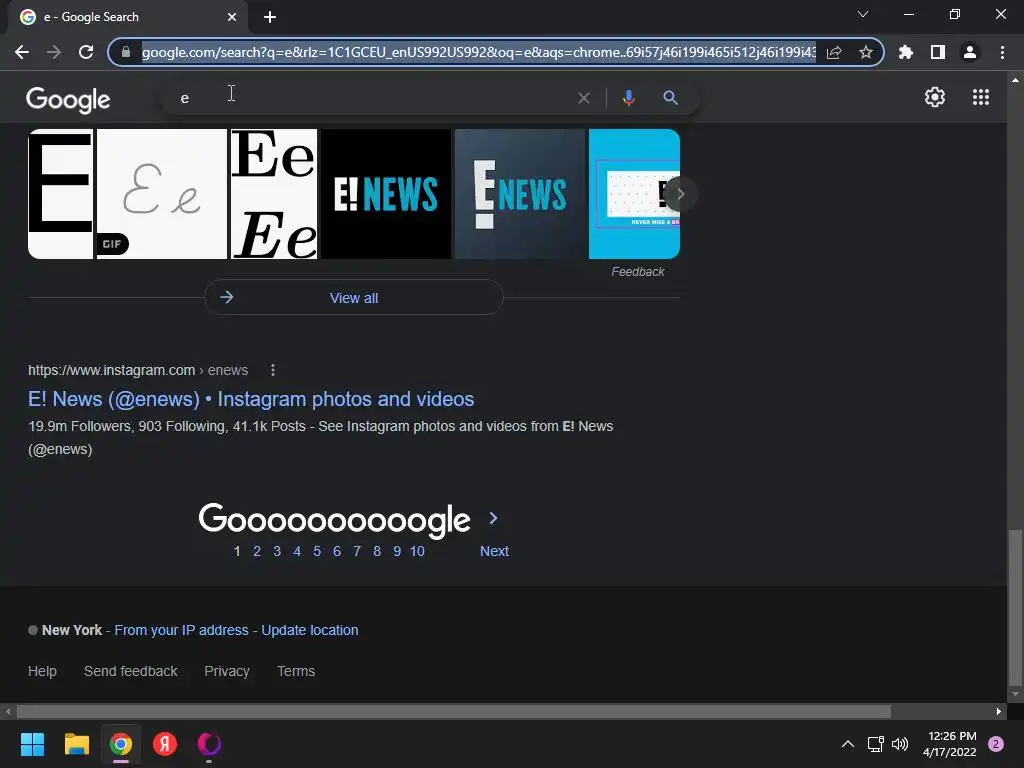Open the Privacy footer link
Viewport: 1024px width, 768px height.
227,671
